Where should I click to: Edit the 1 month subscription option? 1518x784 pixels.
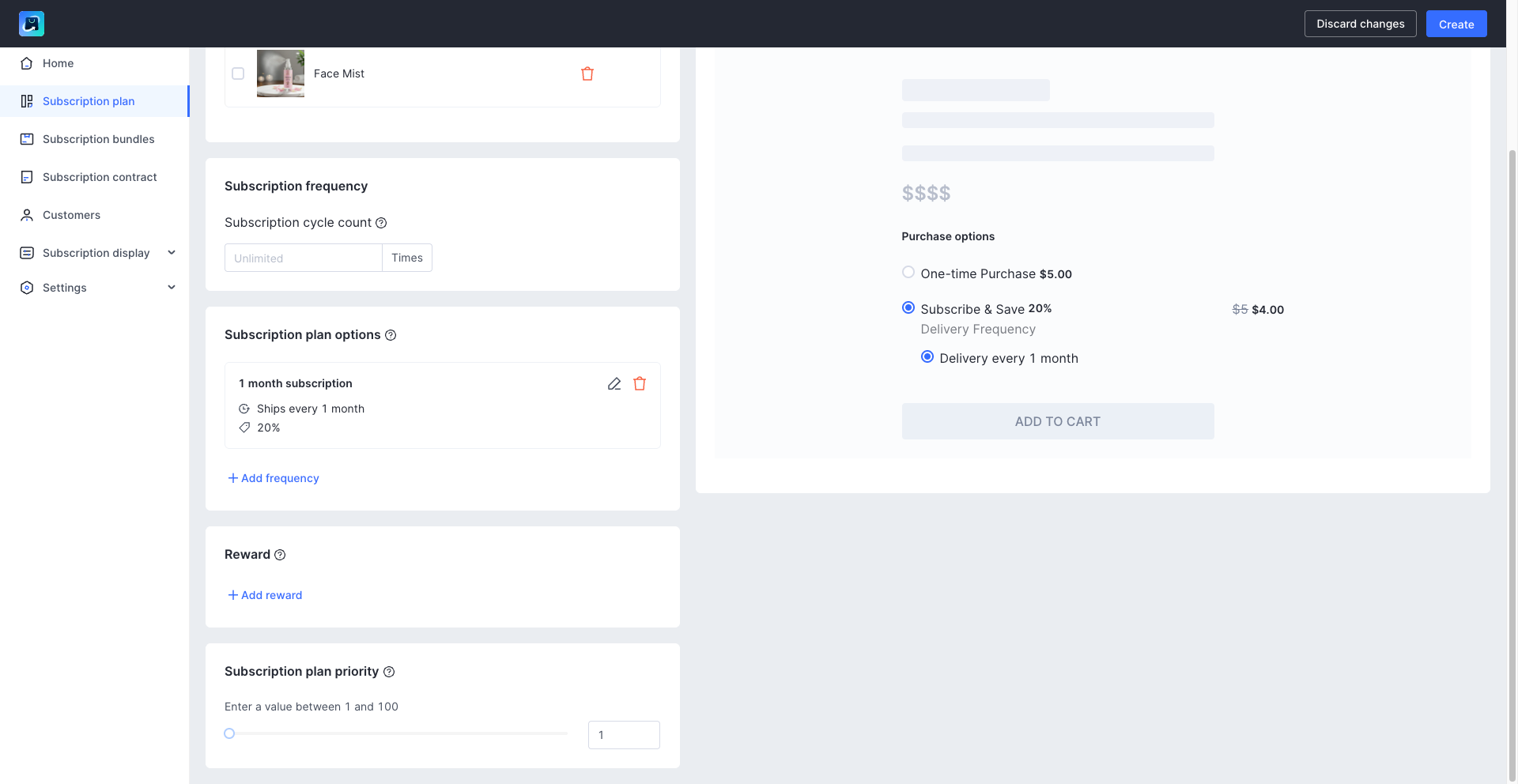coord(614,384)
